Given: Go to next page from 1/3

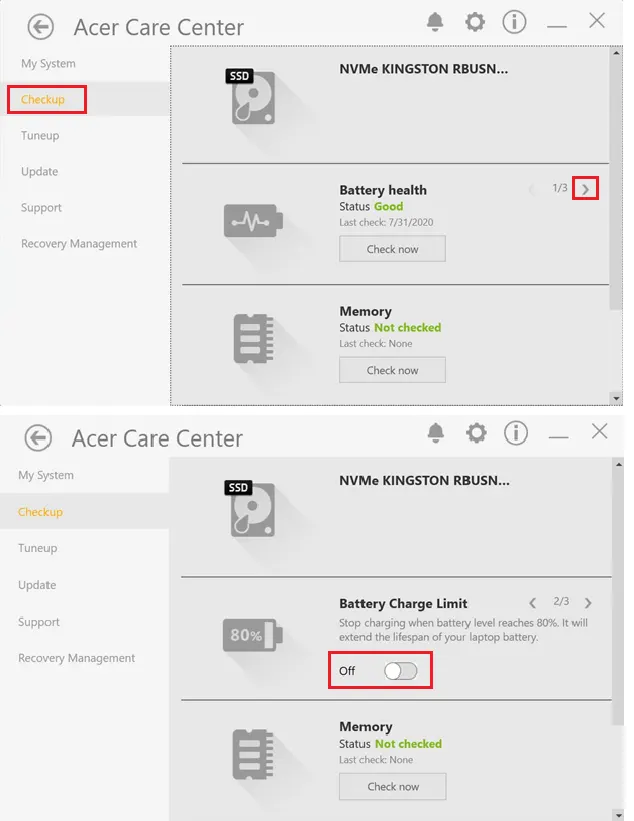Looking at the screenshot, I should [585, 189].
